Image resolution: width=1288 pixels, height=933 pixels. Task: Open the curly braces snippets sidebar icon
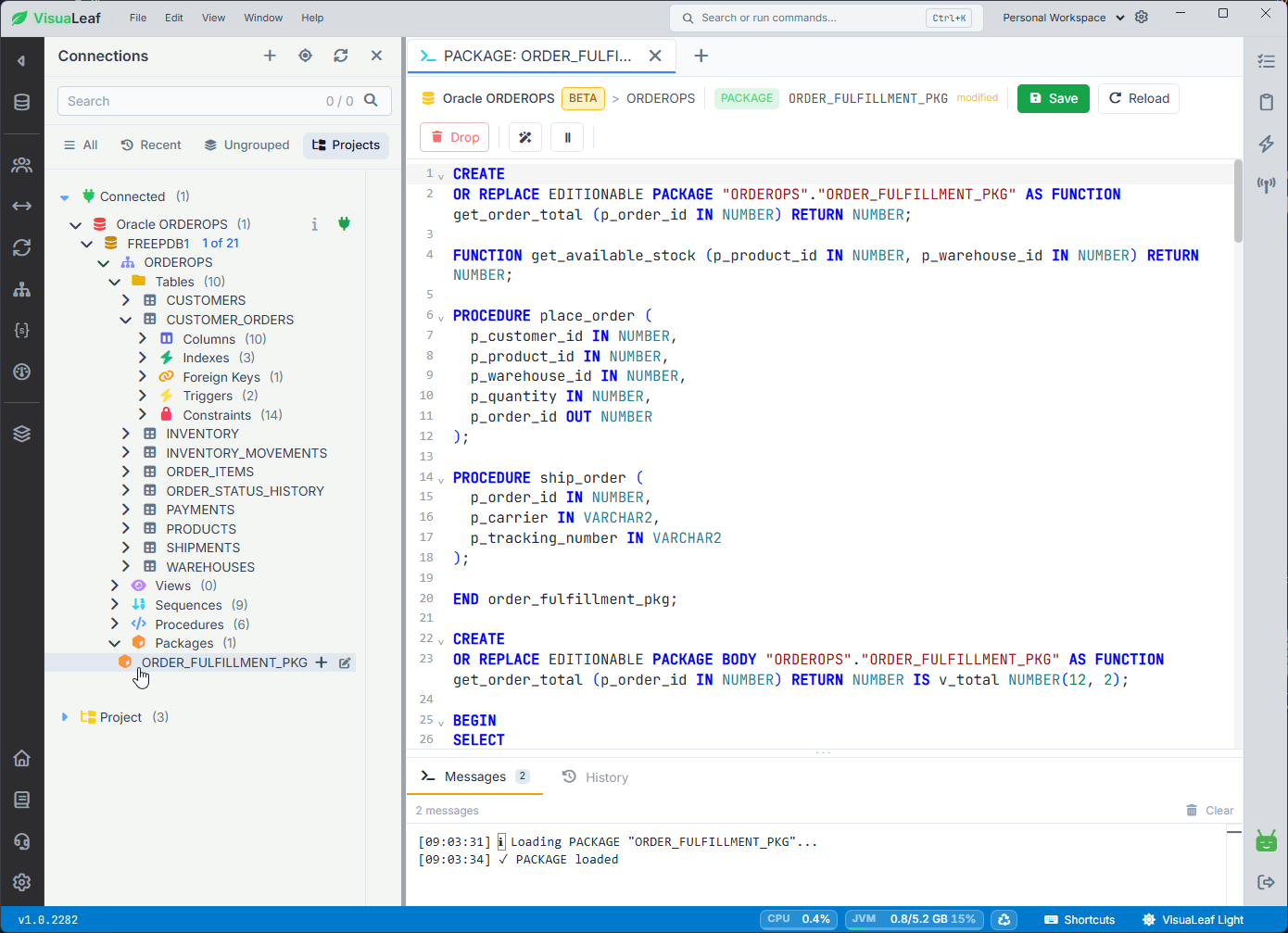coord(22,330)
